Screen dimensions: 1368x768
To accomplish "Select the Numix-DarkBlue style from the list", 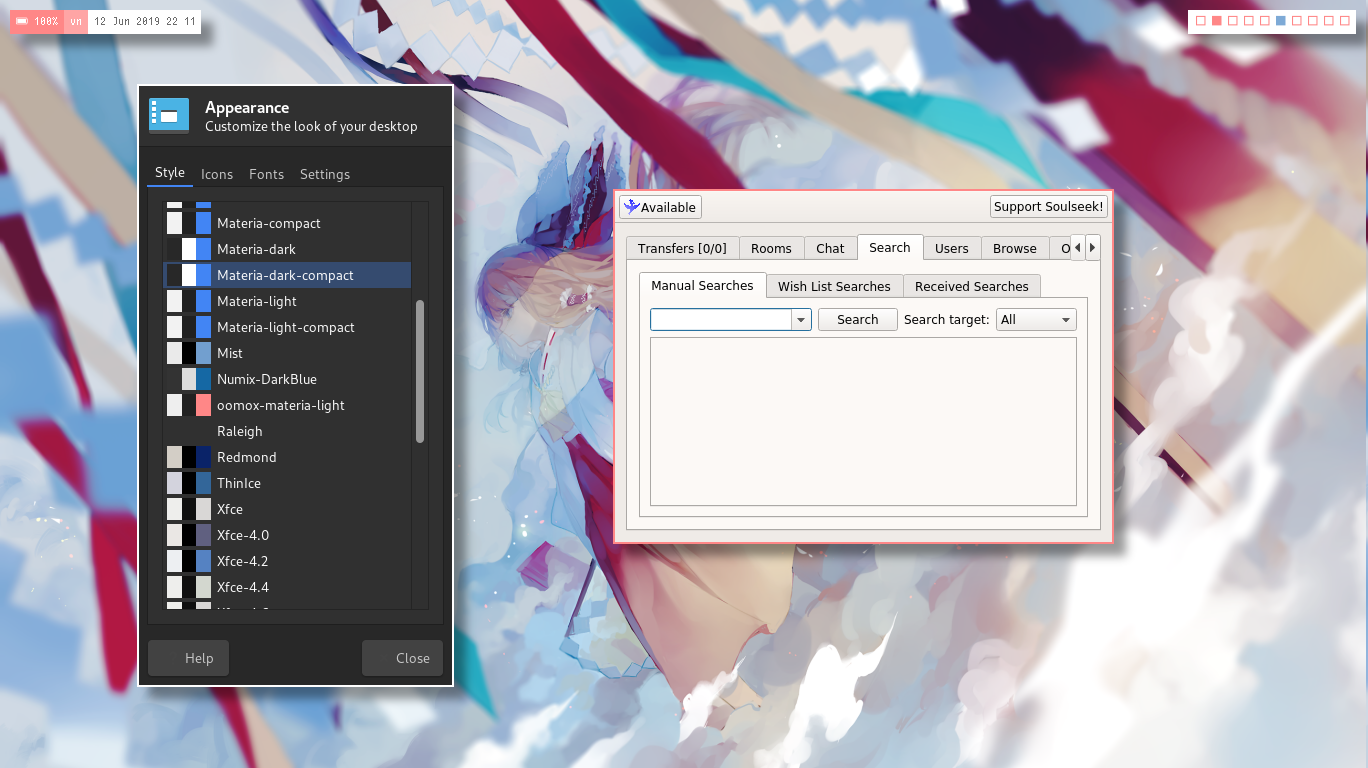I will 266,379.
